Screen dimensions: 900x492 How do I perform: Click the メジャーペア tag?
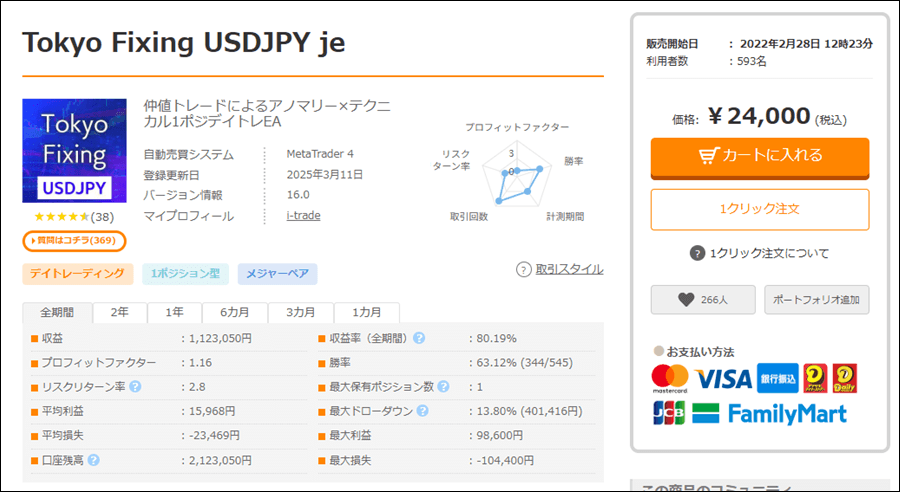tap(277, 274)
